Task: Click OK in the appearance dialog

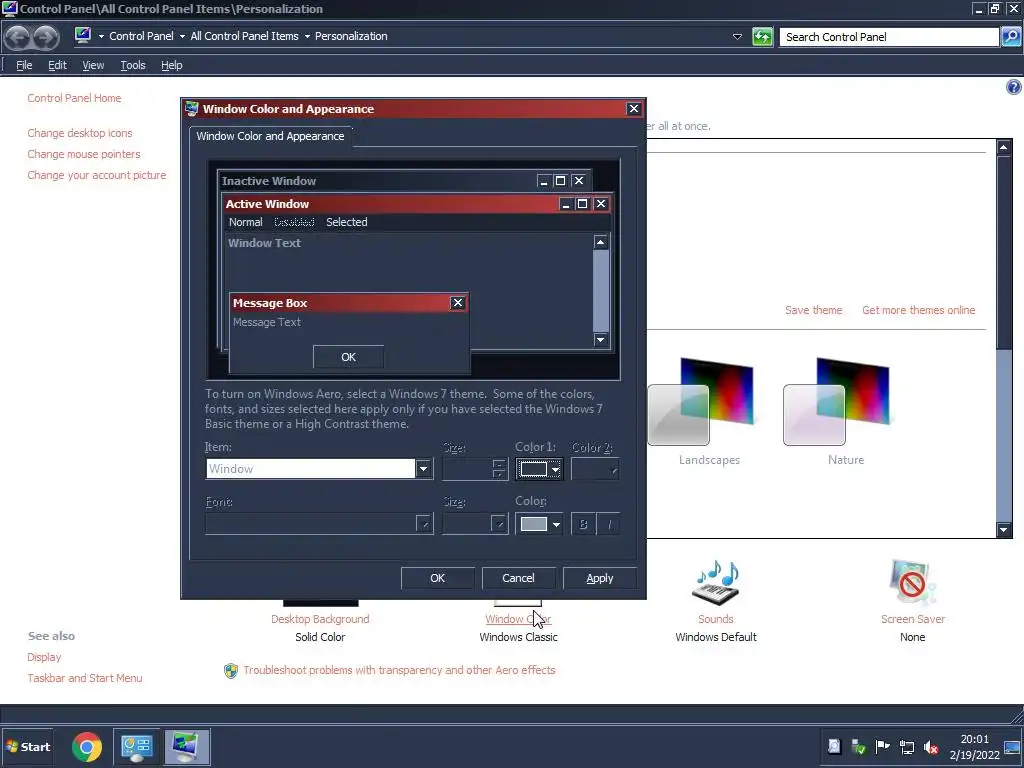Action: coord(438,578)
